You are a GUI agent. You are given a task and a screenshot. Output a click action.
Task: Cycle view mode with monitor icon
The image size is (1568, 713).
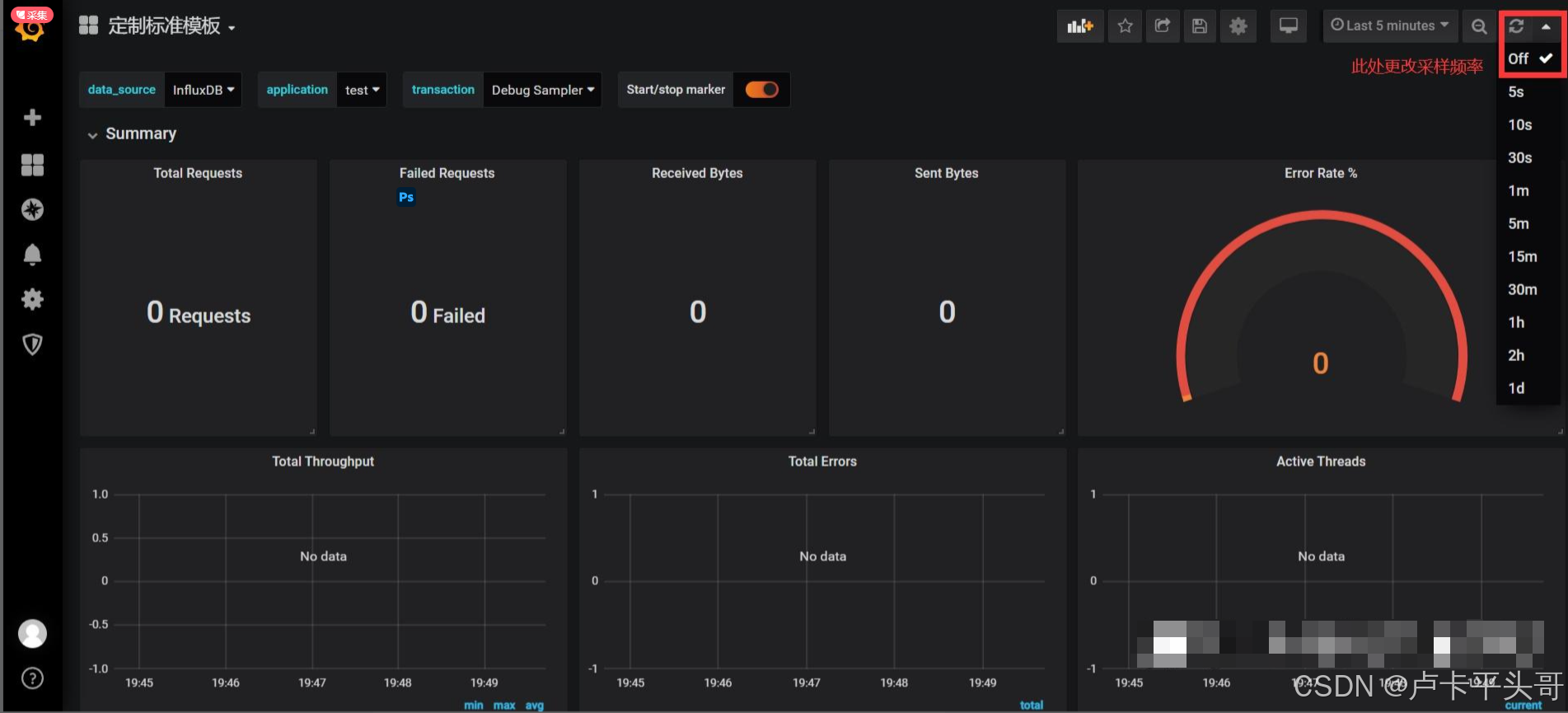pos(1289,26)
